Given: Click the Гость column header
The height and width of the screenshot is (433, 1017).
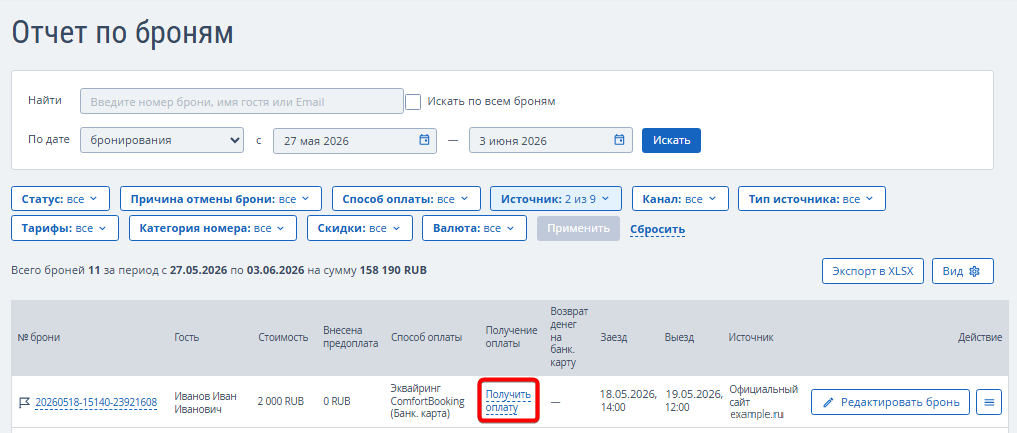Looking at the screenshot, I should 187,338.
